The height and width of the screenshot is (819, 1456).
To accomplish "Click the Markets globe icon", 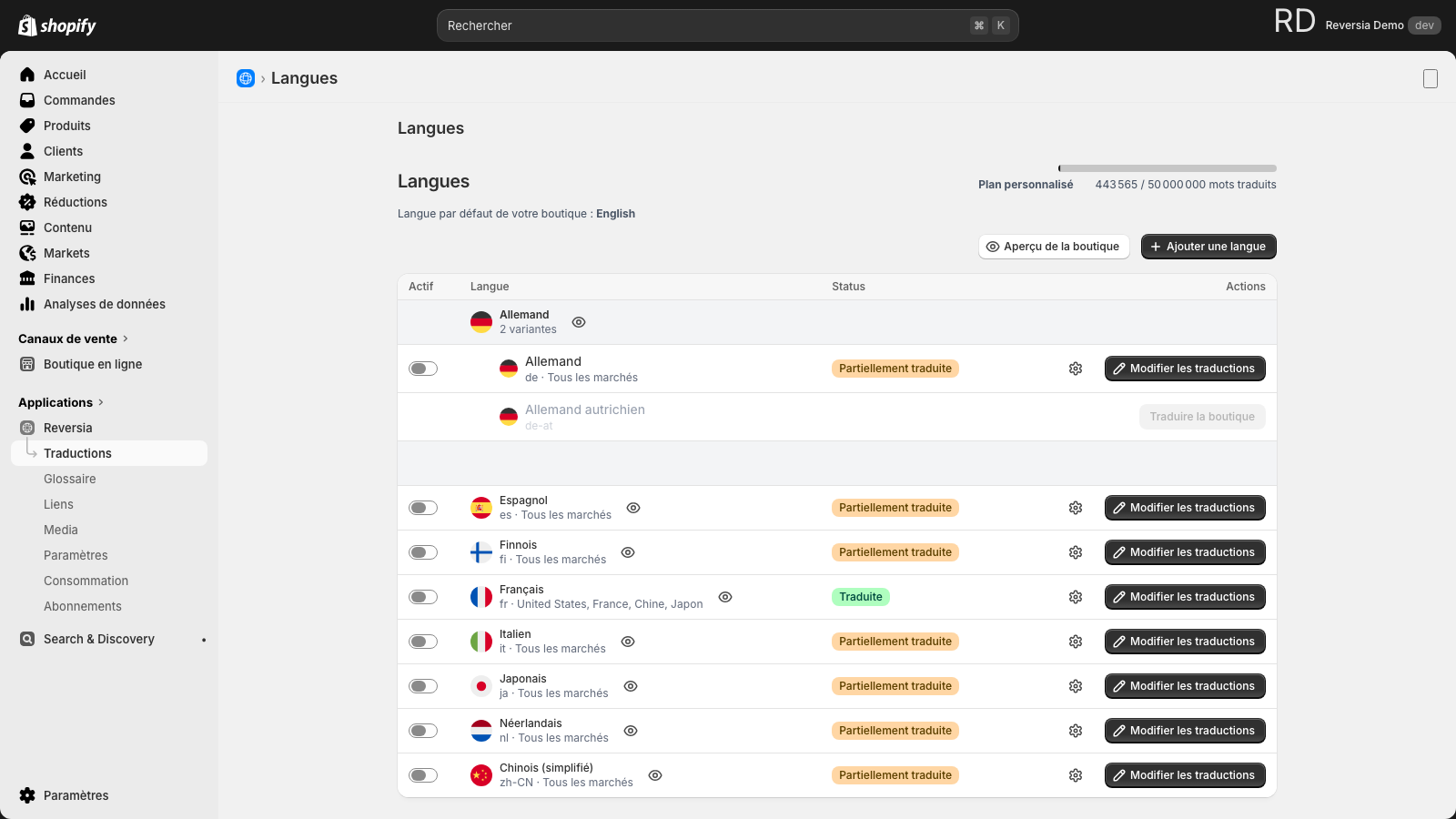I will pos(27,253).
